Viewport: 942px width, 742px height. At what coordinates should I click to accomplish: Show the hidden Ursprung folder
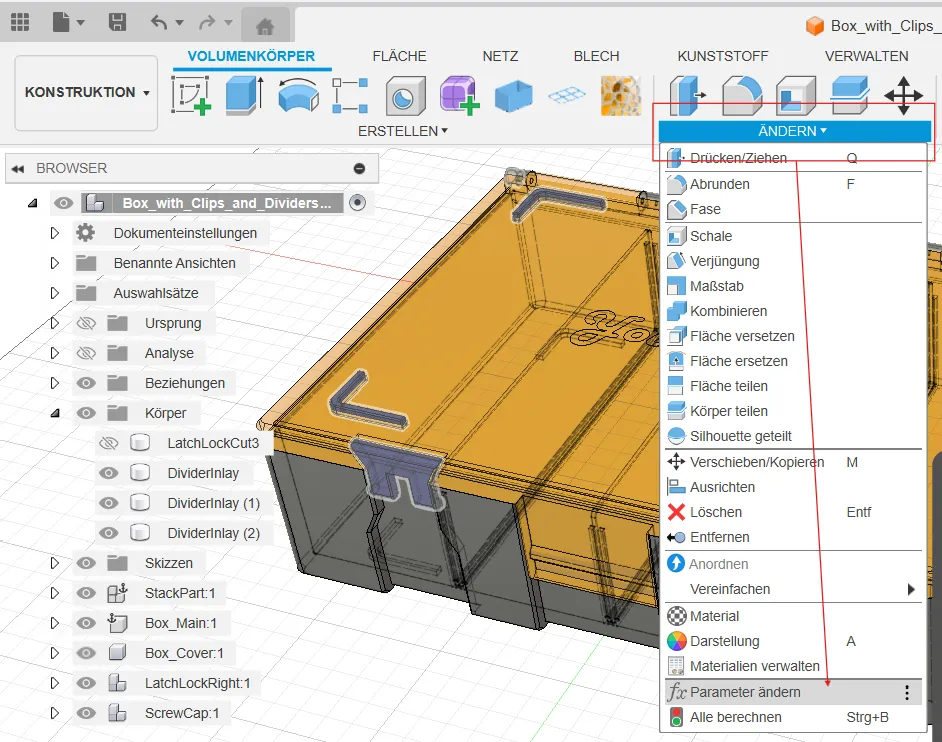86,323
